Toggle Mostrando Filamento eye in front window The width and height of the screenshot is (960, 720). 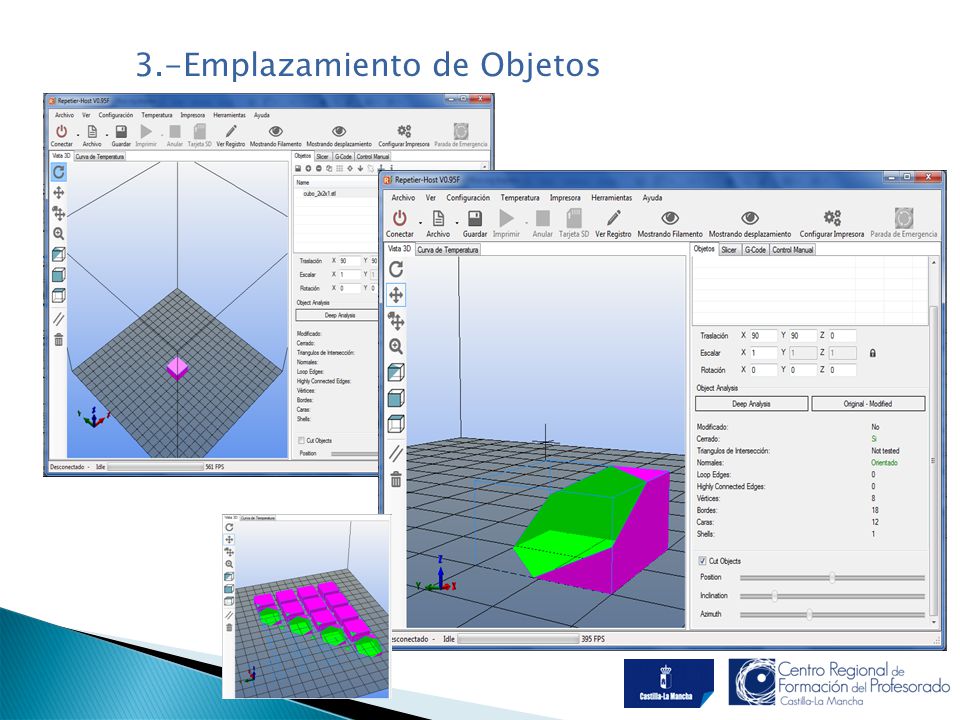670,218
